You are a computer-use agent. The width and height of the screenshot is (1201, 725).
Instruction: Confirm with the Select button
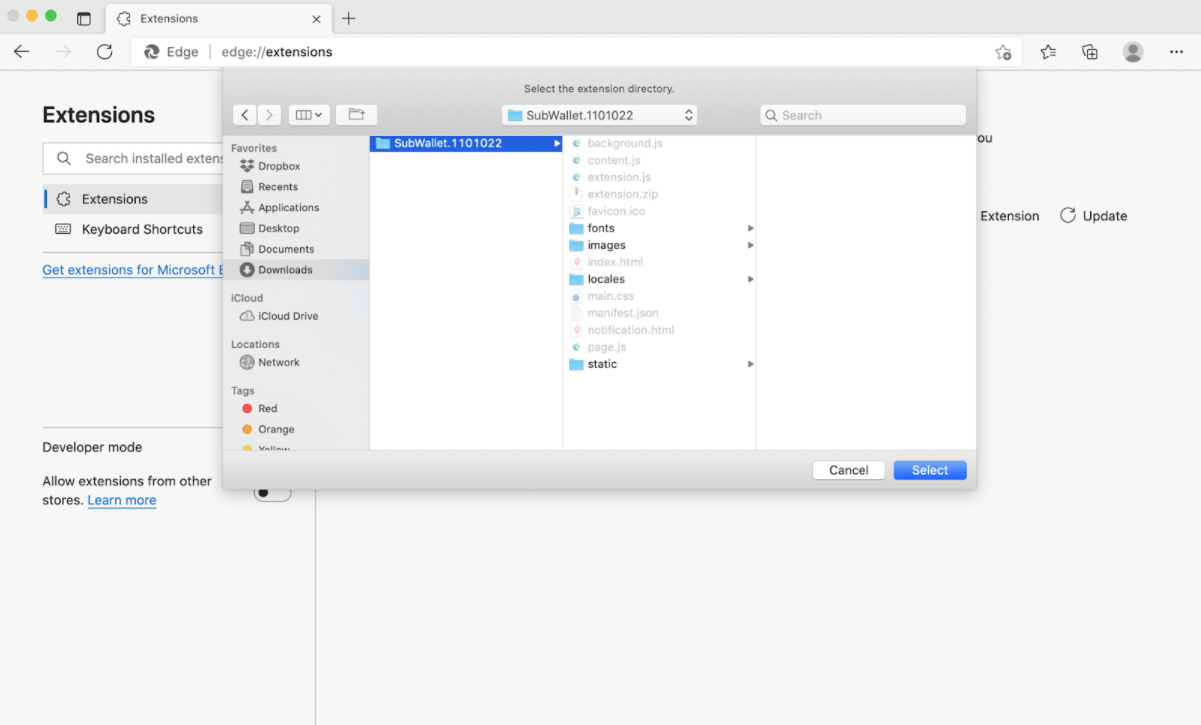(x=930, y=470)
